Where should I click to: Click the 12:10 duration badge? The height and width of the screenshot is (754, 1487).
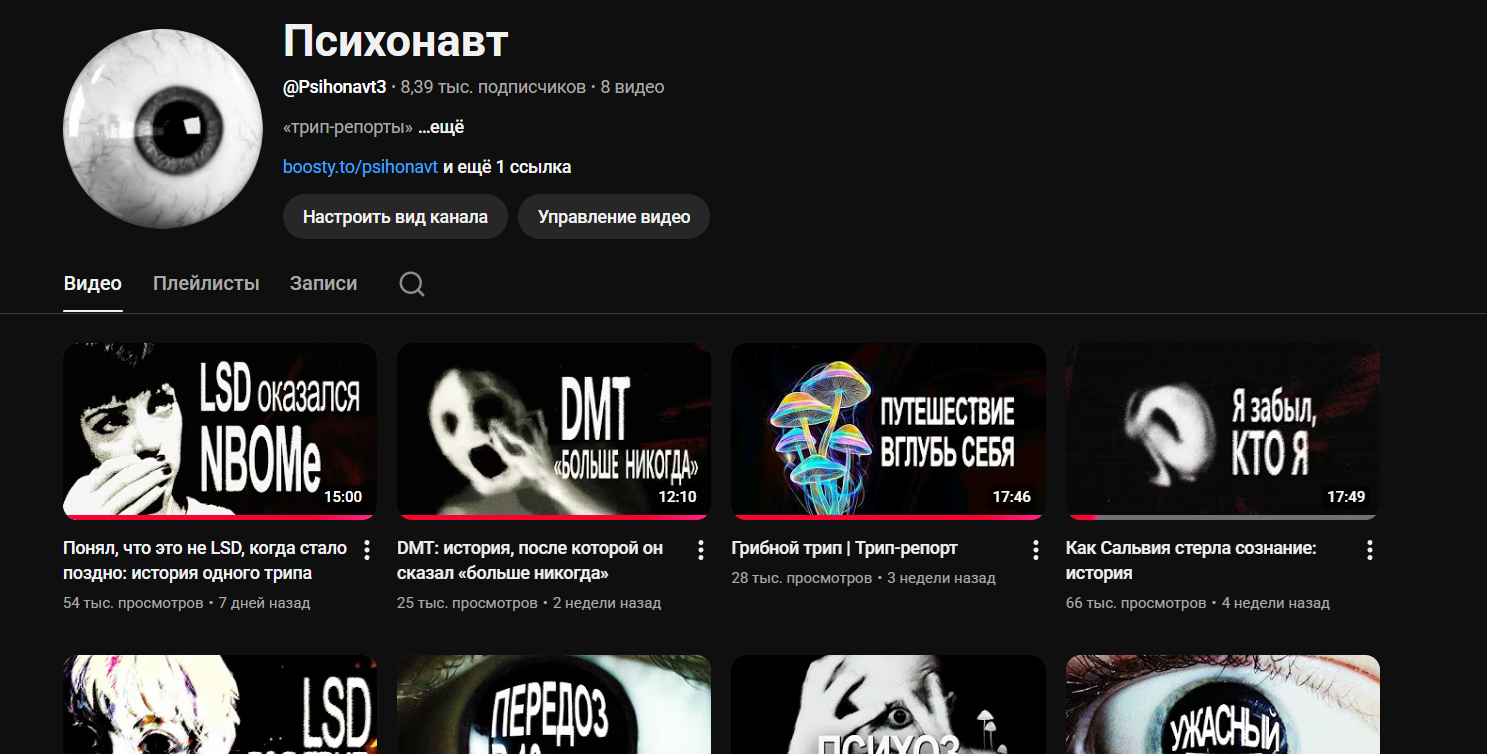point(677,497)
